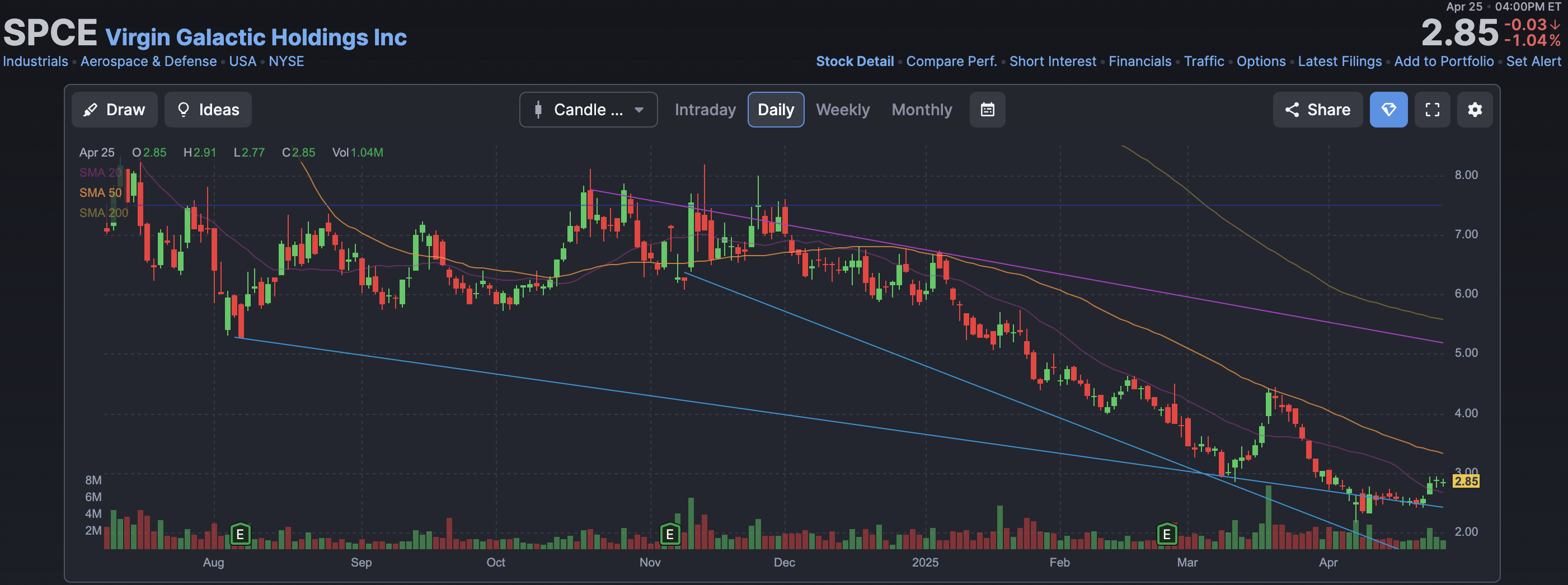Open Traffic link
1568x585 pixels.
click(x=1203, y=62)
